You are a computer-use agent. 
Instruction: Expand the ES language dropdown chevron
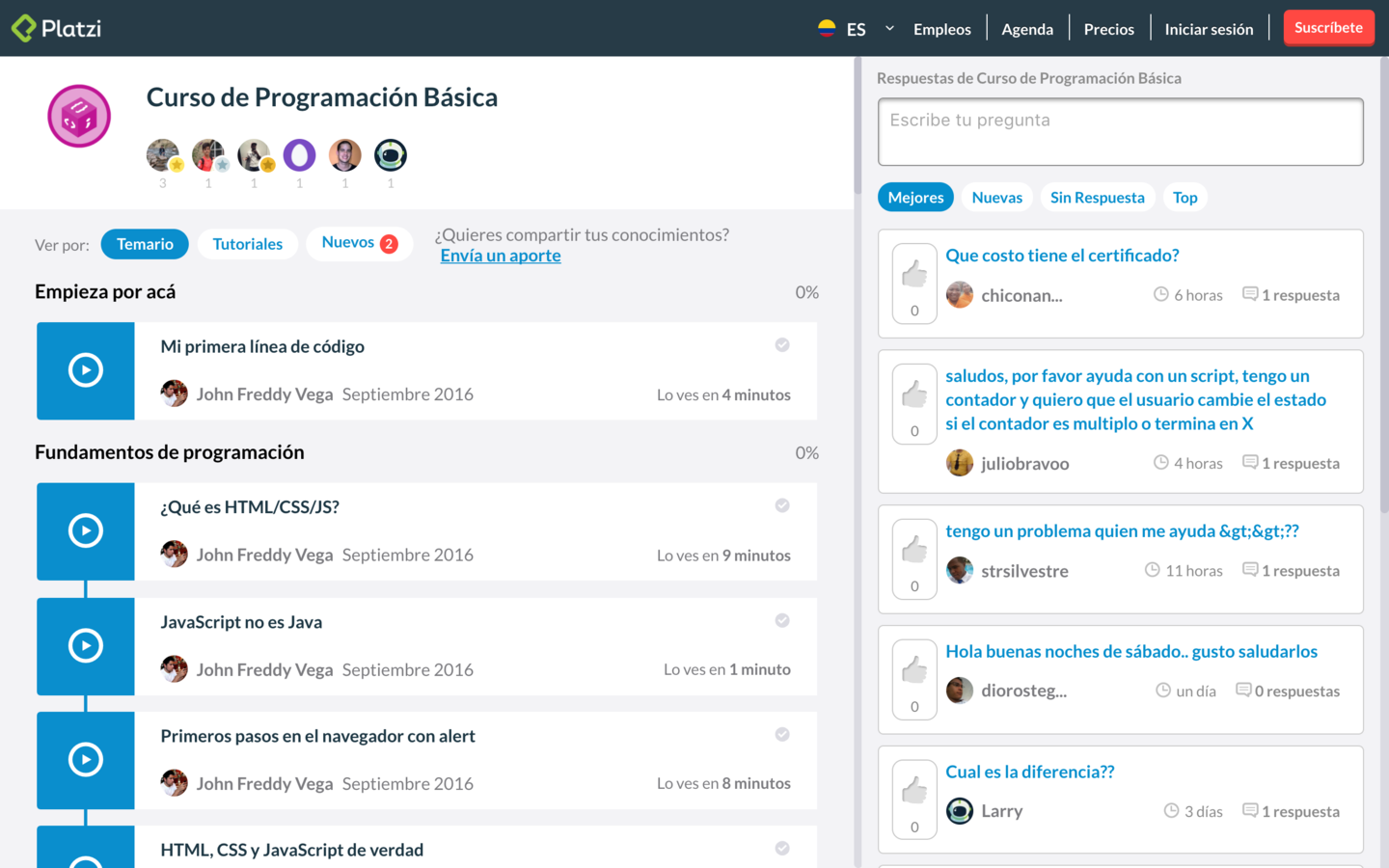tap(889, 28)
